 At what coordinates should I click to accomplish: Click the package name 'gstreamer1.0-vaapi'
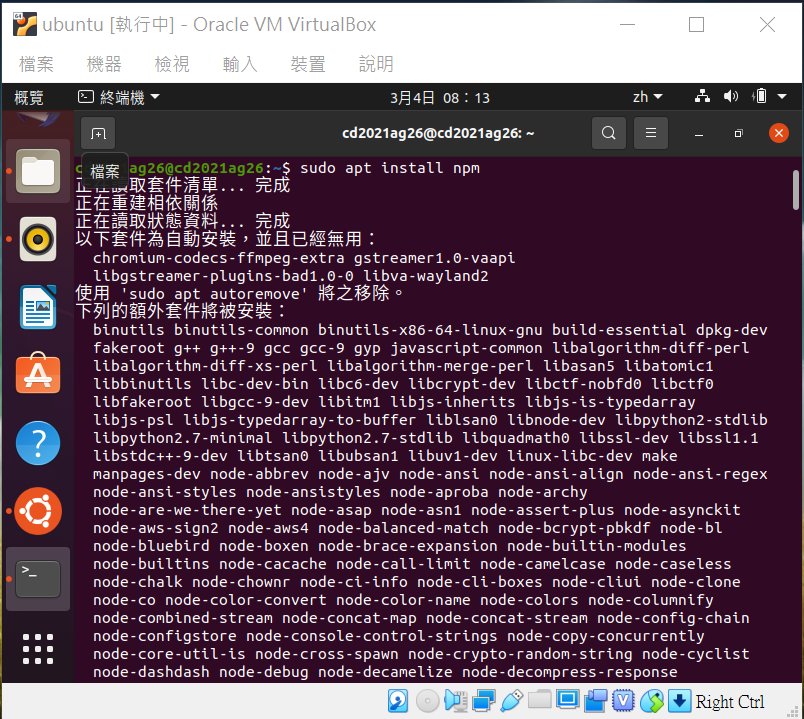pos(434,258)
